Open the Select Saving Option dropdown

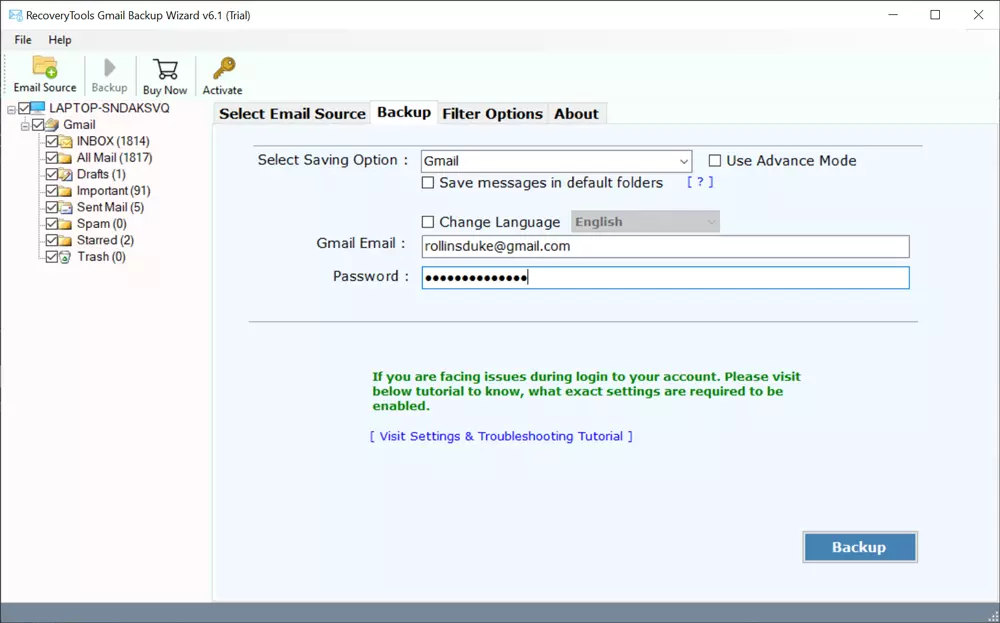point(684,161)
